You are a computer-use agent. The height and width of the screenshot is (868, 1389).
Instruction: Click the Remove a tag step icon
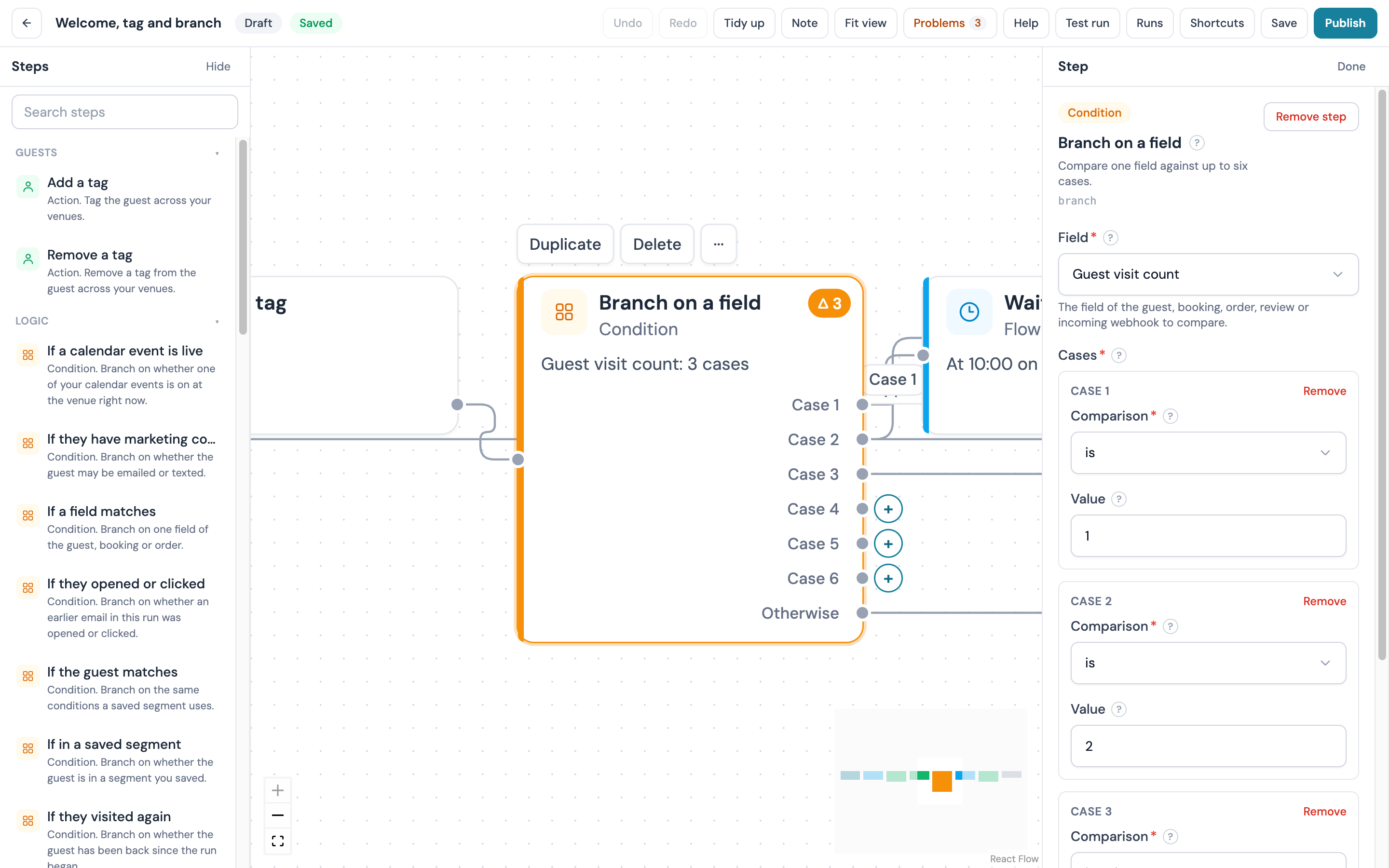tap(27, 259)
